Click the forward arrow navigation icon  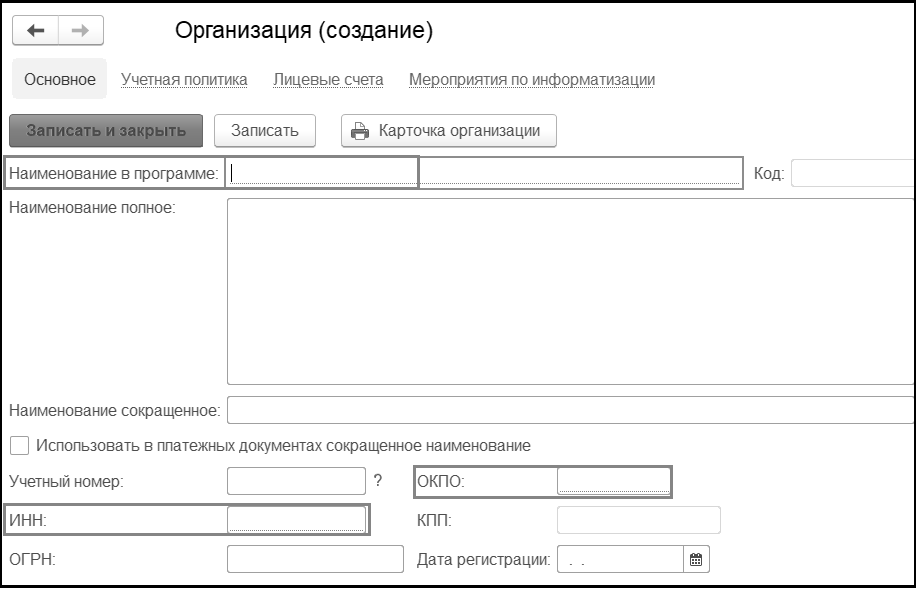tap(80, 31)
